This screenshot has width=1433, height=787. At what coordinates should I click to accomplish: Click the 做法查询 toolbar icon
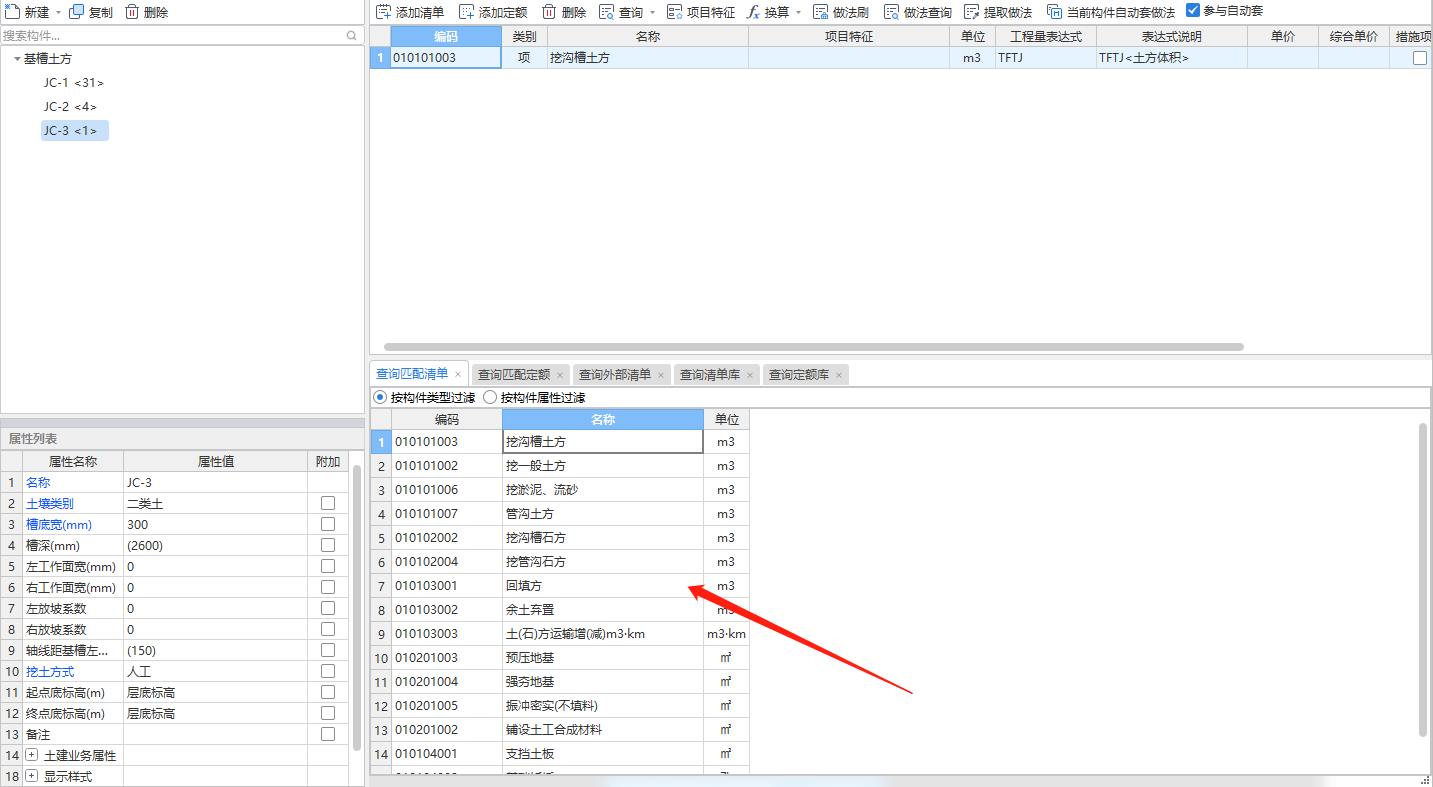[892, 12]
